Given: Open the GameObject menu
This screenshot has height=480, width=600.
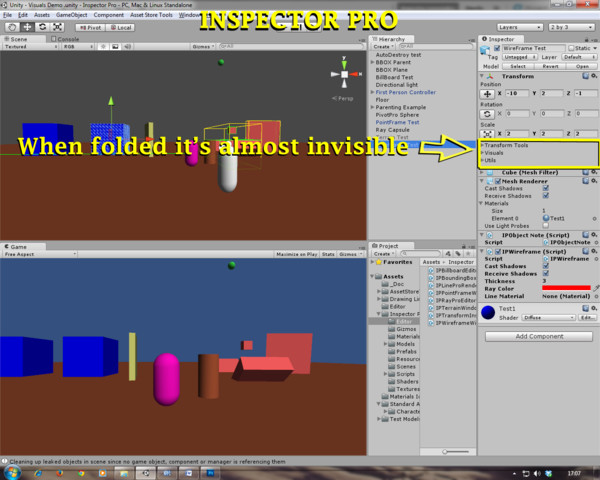Looking at the screenshot, I should [72, 15].
